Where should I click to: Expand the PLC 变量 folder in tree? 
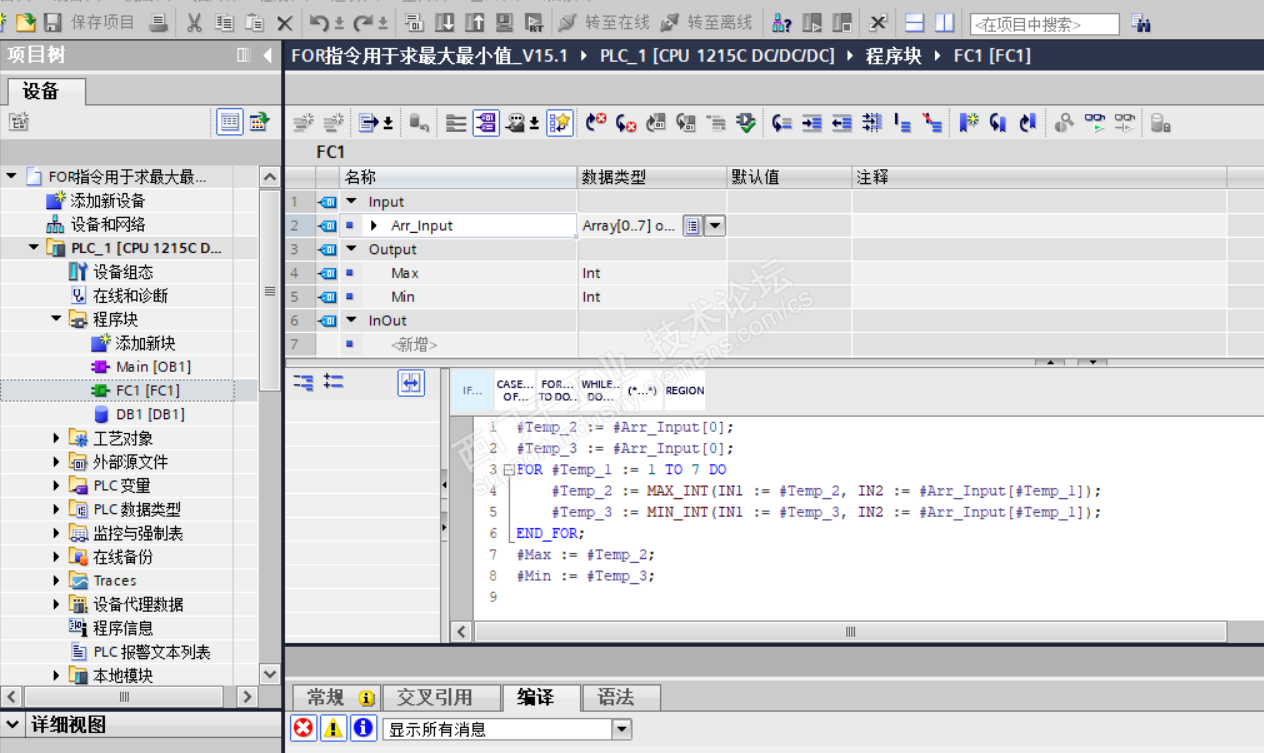tap(57, 486)
